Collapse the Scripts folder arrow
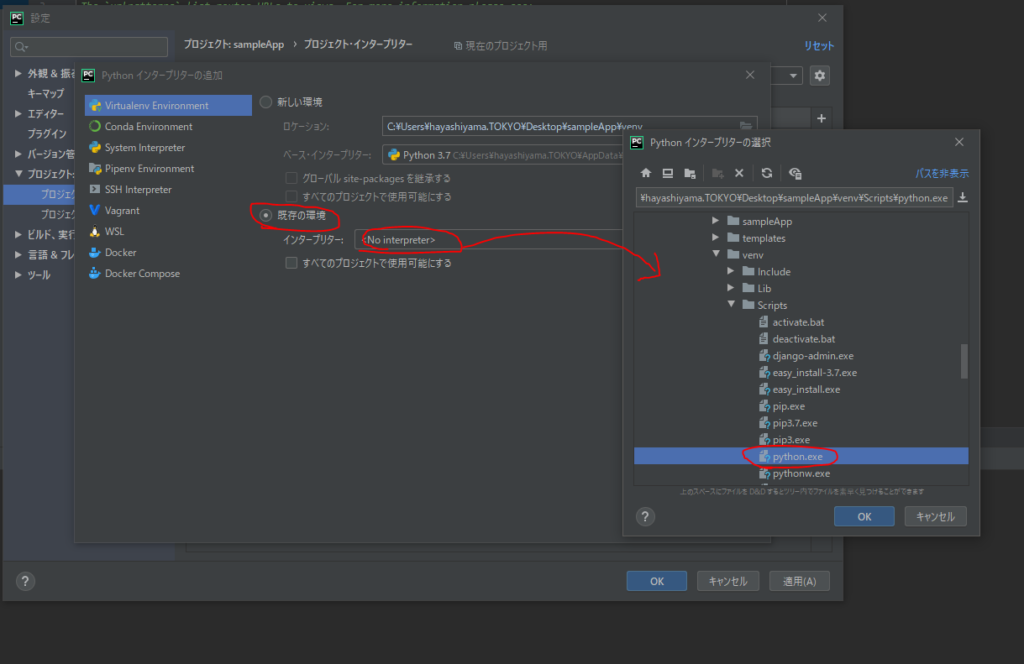1024x664 pixels. pyautogui.click(x=731, y=304)
